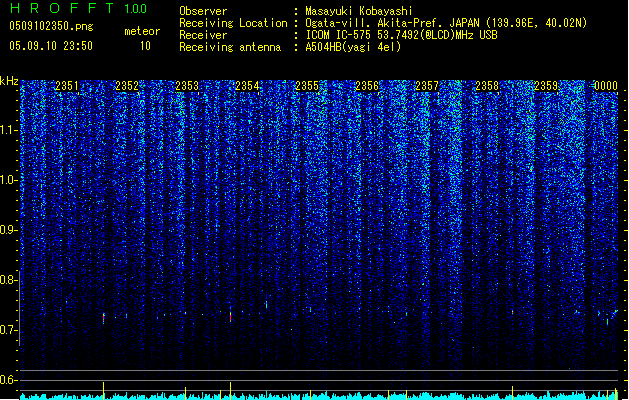Click the 0.7 frequency axis label
The height and width of the screenshot is (400, 629).
pos(8,330)
